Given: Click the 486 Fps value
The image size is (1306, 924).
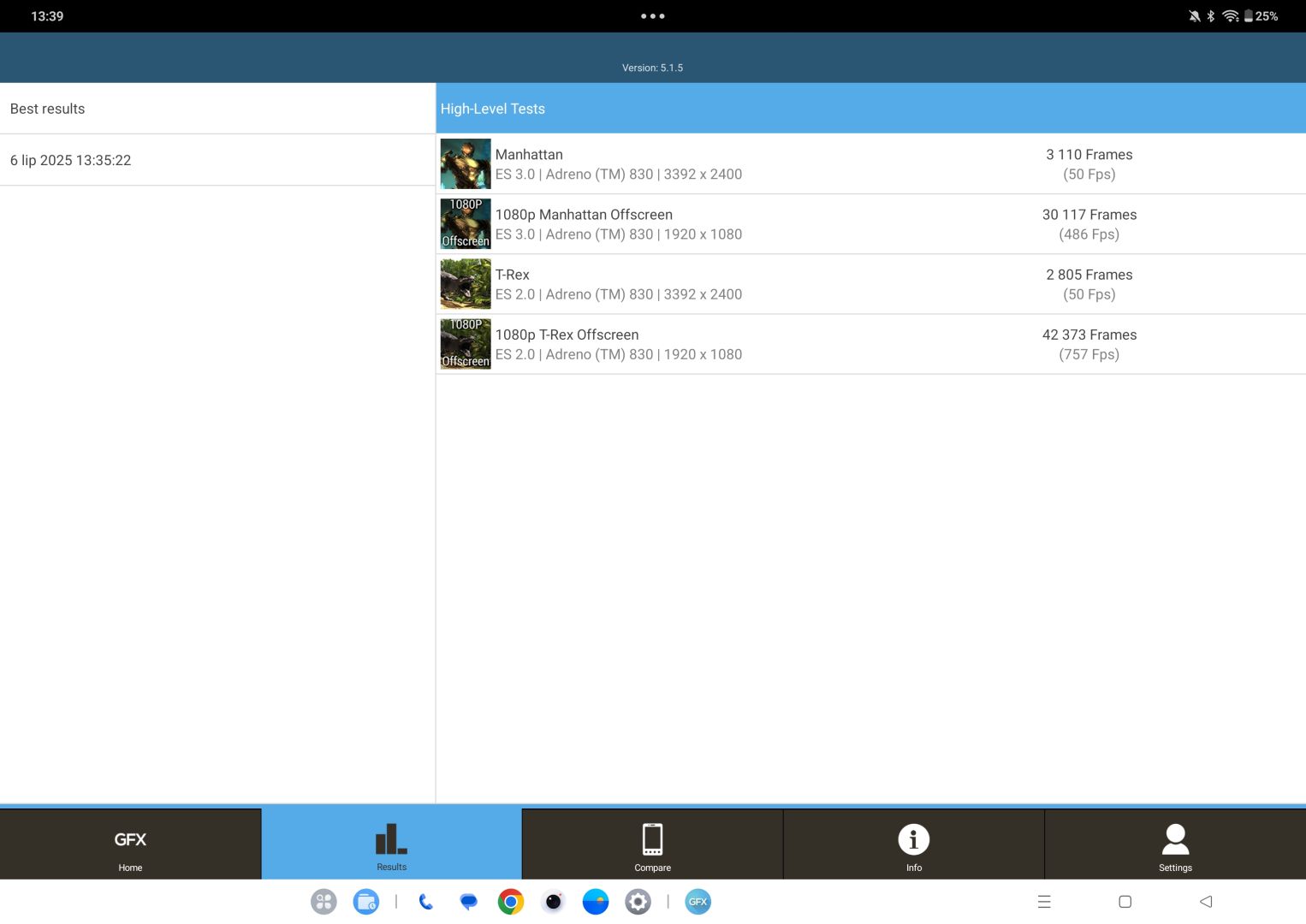Looking at the screenshot, I should click(1089, 234).
